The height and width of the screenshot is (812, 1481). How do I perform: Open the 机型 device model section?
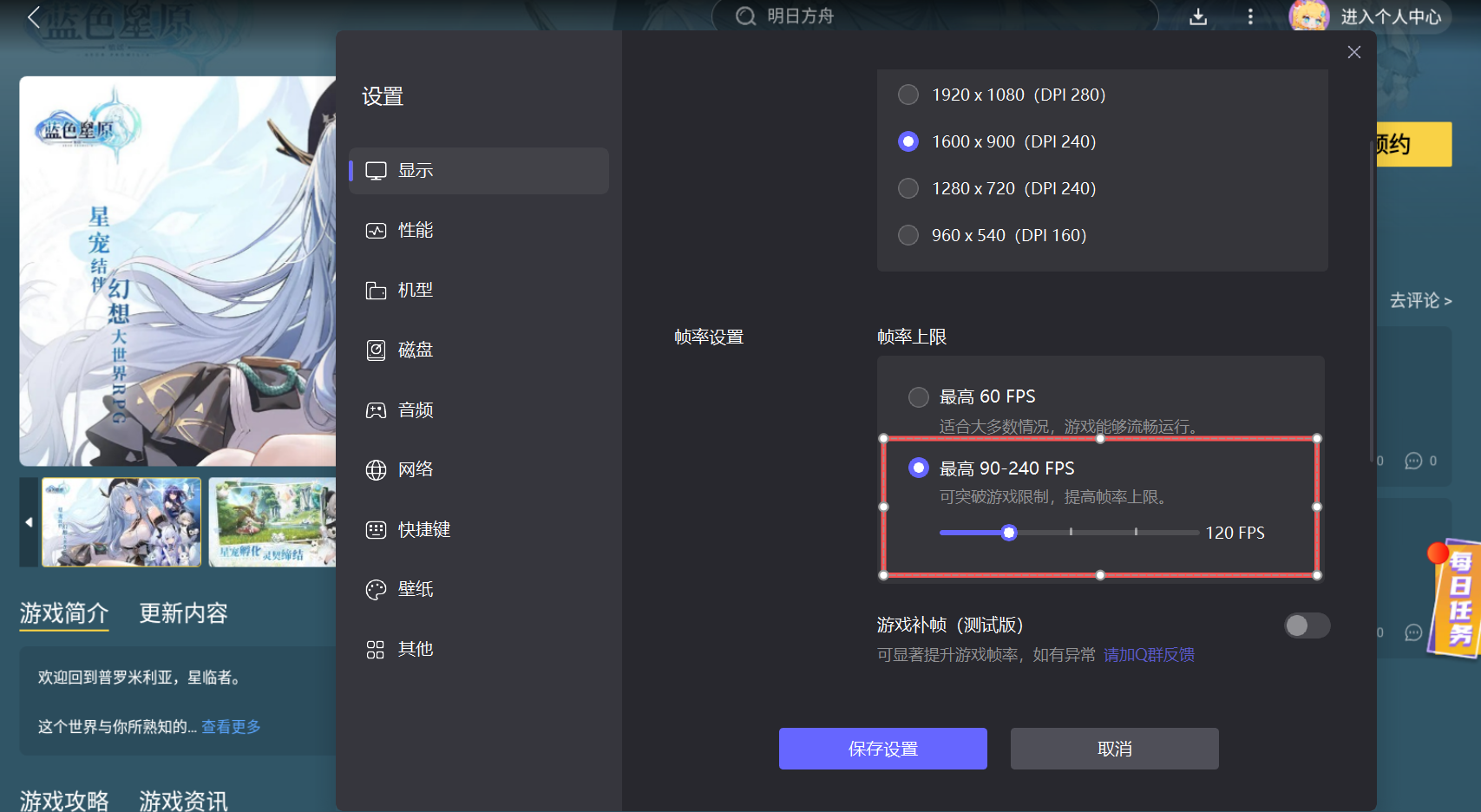click(x=479, y=290)
